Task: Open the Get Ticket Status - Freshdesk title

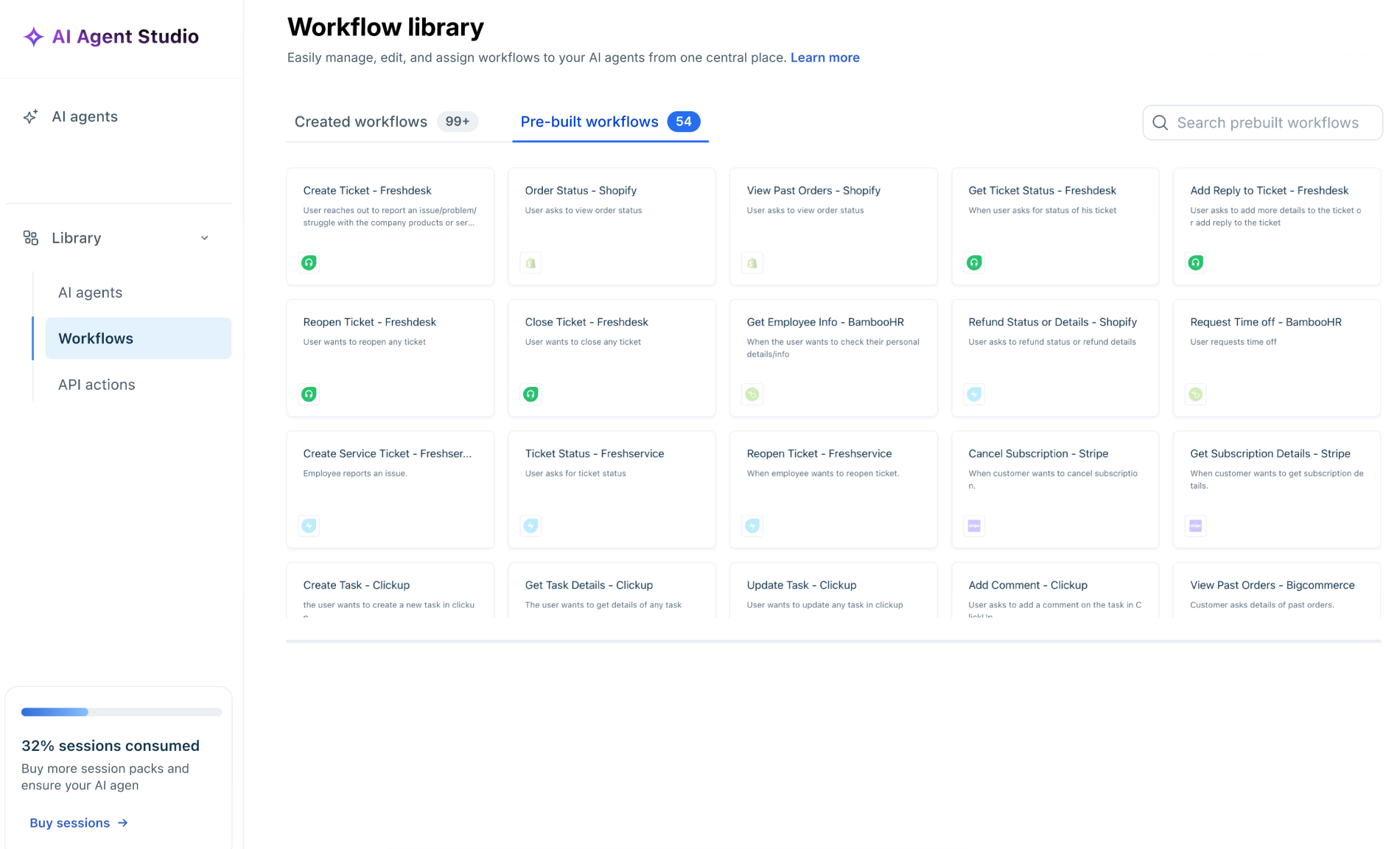Action: pyautogui.click(x=1042, y=190)
